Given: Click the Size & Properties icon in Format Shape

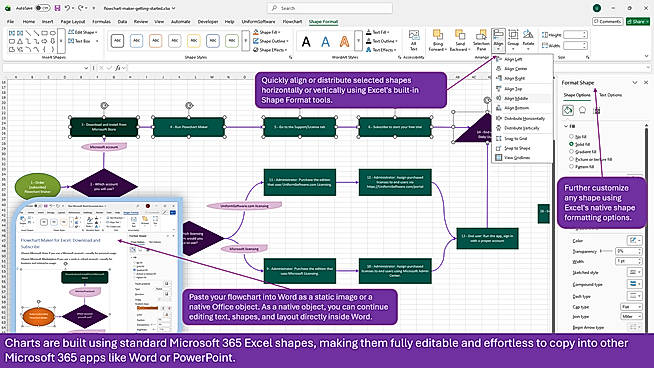Looking at the screenshot, I should (x=597, y=111).
